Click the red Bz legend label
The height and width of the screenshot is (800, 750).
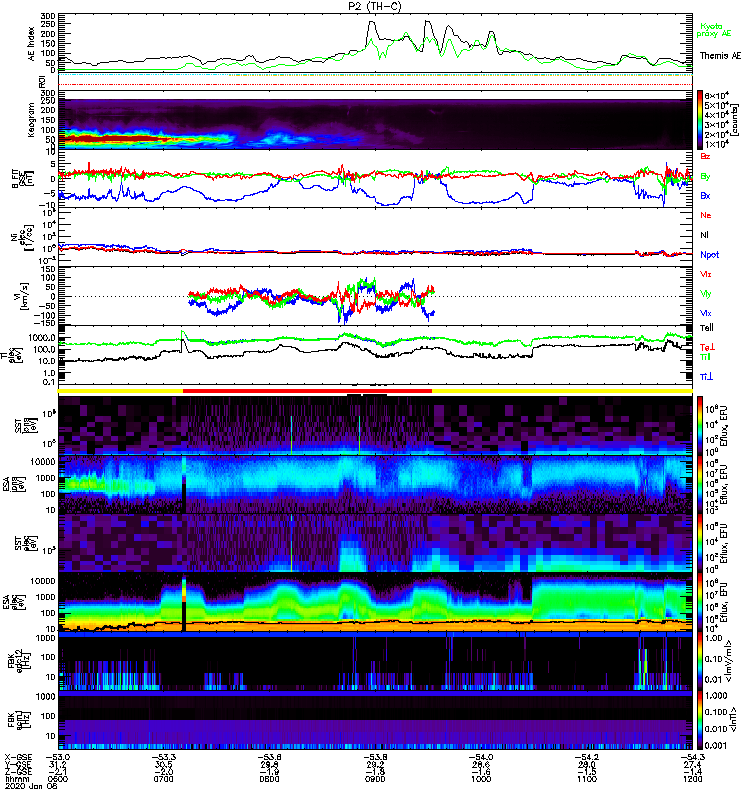705,156
